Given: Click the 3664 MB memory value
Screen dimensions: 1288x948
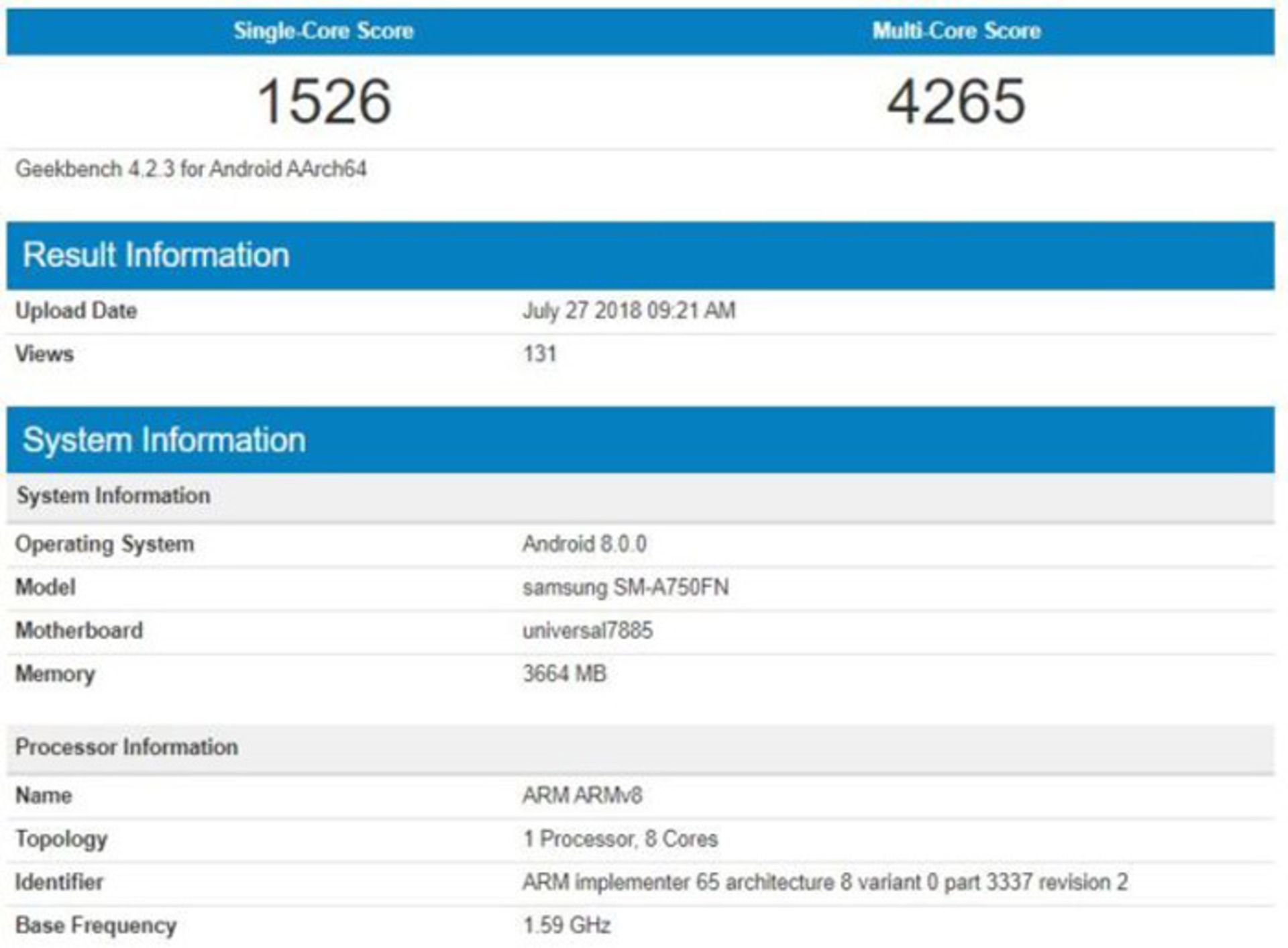Looking at the screenshot, I should pyautogui.click(x=564, y=674).
